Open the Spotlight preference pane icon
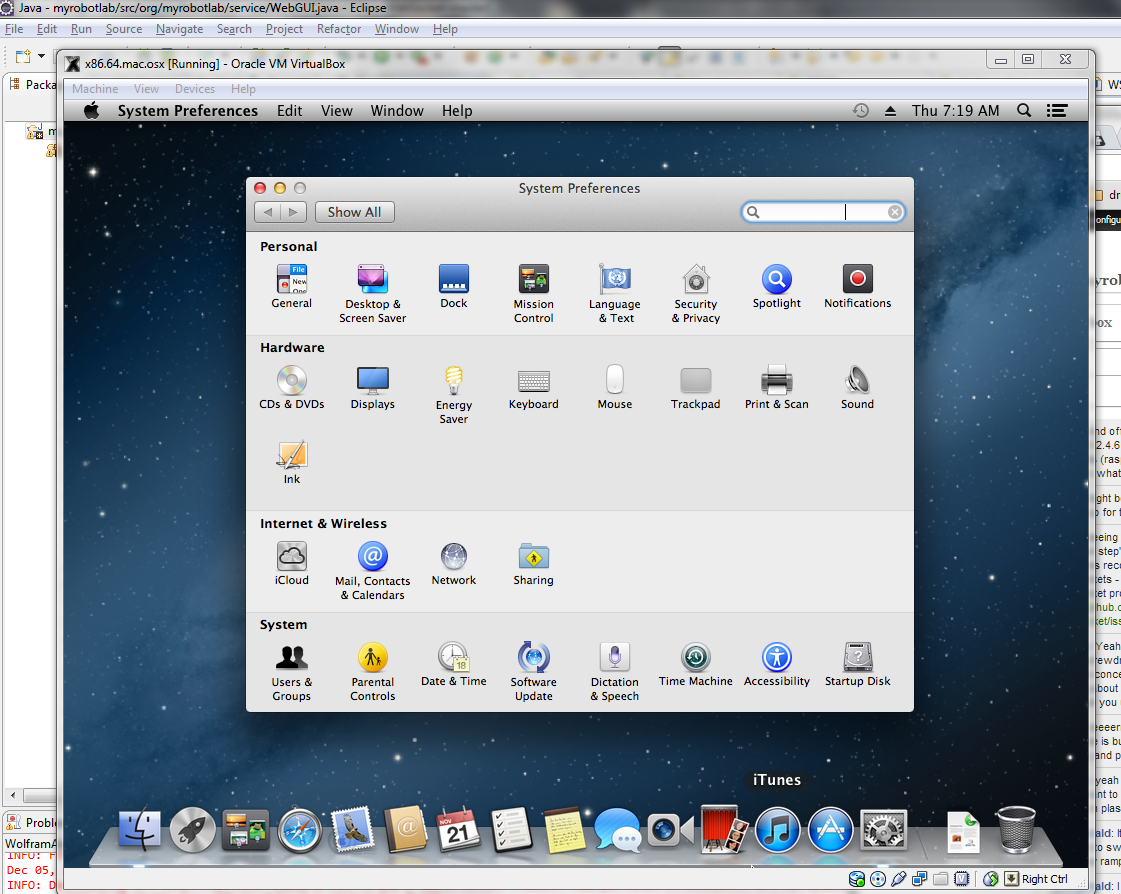Viewport: 1121px width, 894px height. coord(776,286)
